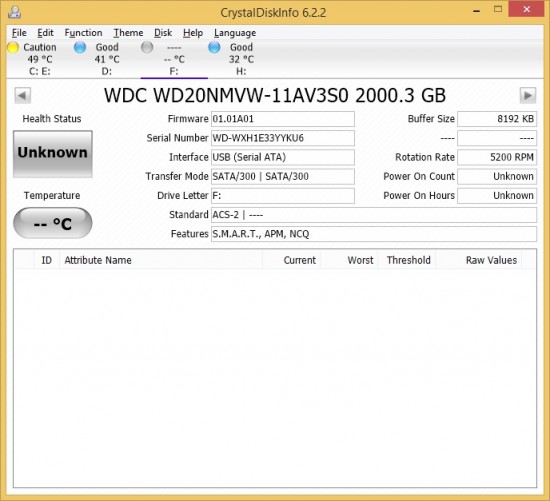Click the Raw Values column header
The image size is (550, 501).
[479, 260]
